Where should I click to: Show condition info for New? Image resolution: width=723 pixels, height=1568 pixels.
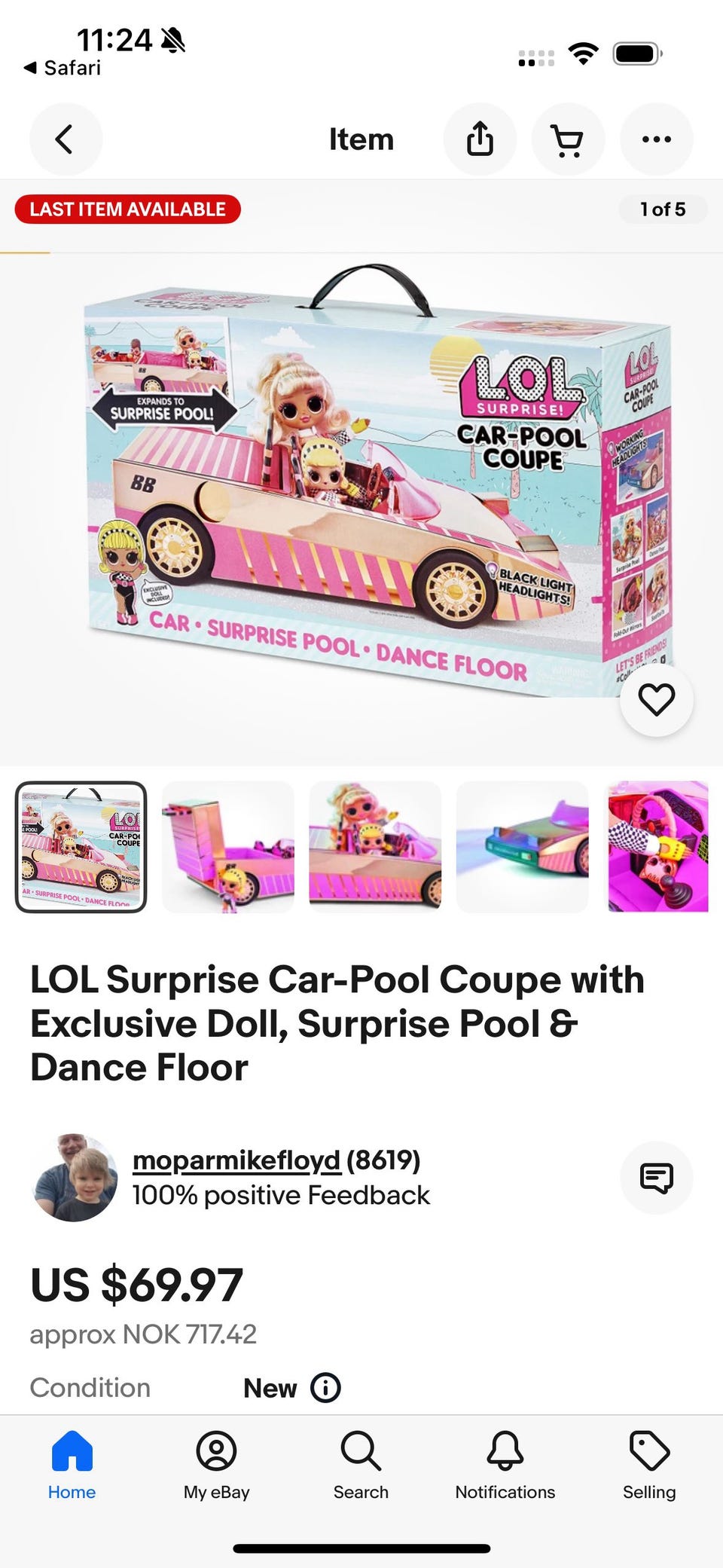pyautogui.click(x=325, y=1388)
